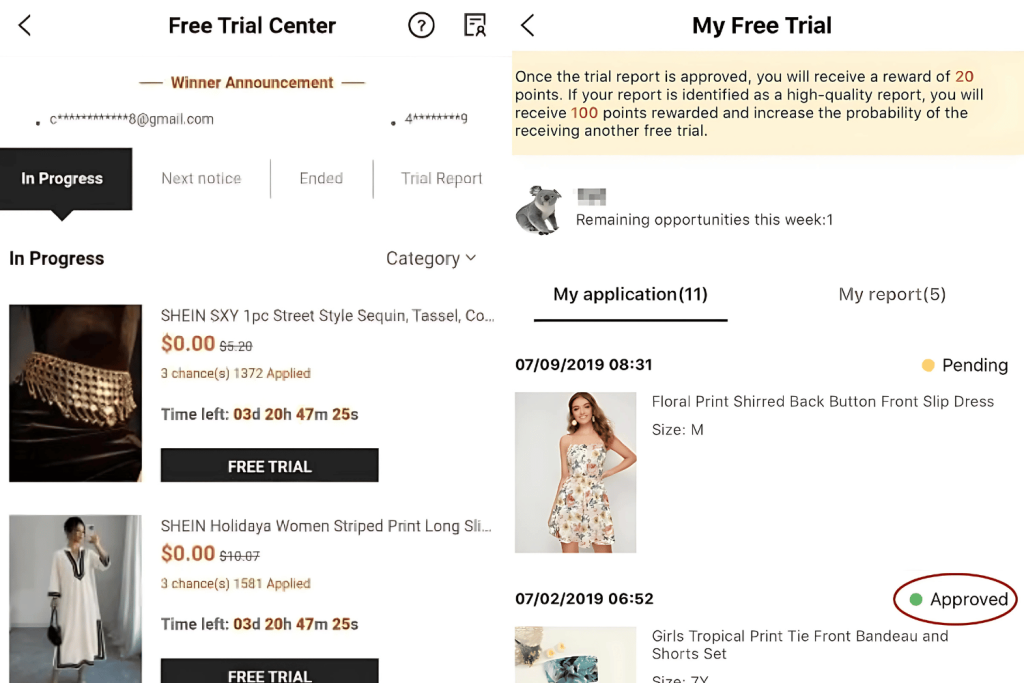Switch to My application(11) tab
The width and height of the screenshot is (1024, 683).
pyautogui.click(x=630, y=294)
